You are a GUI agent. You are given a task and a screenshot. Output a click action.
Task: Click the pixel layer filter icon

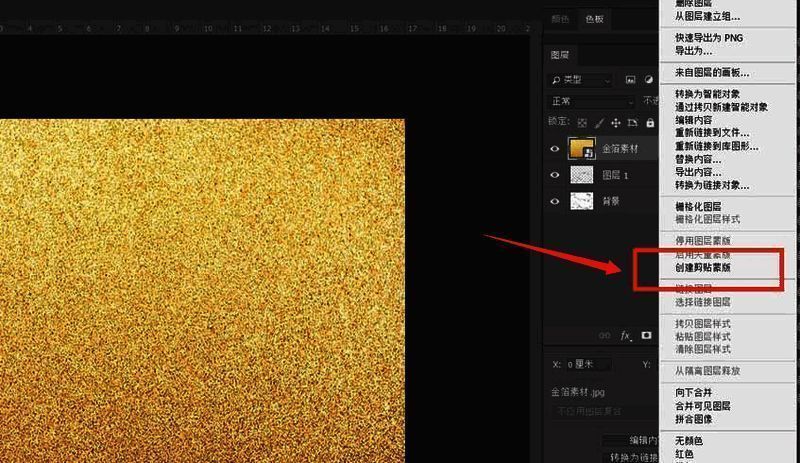(x=631, y=80)
